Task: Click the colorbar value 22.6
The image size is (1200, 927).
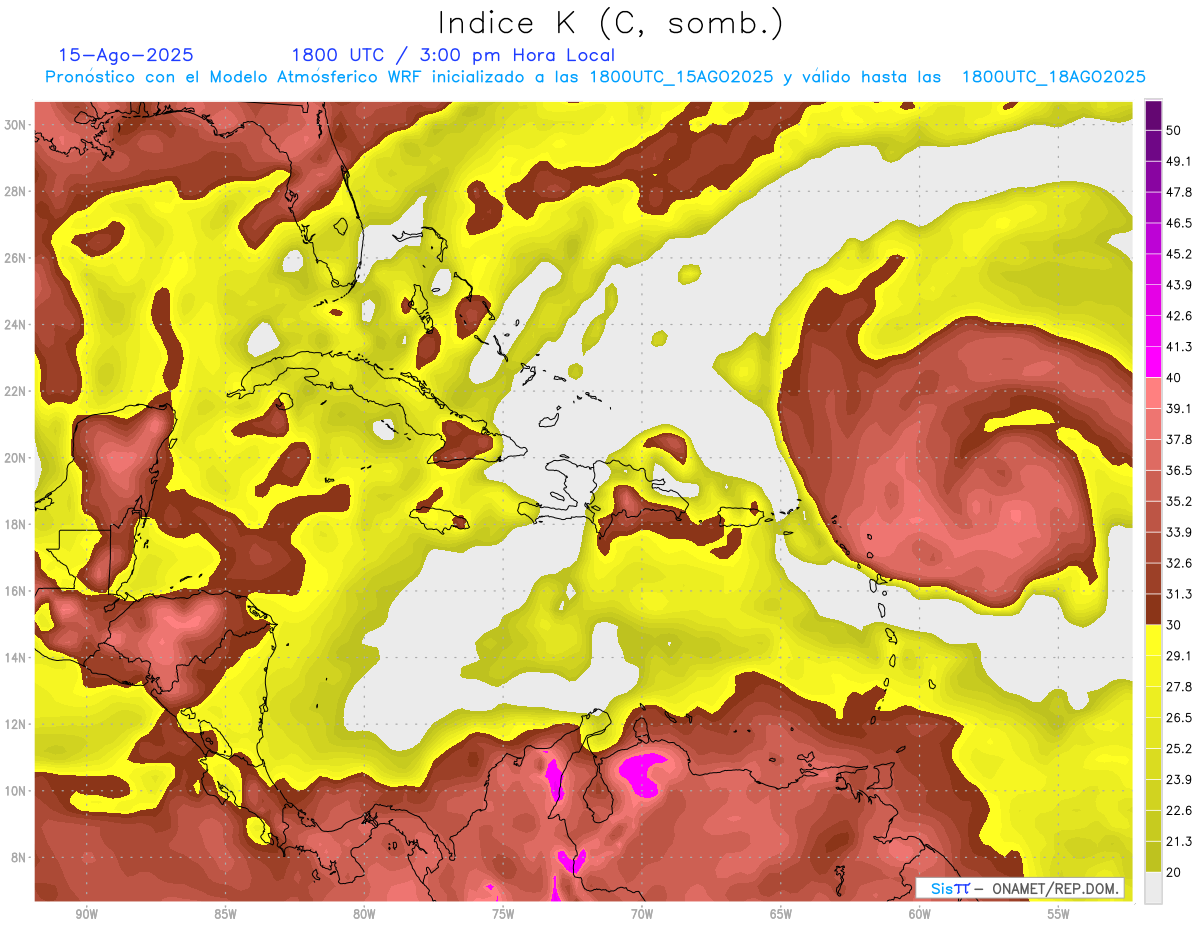Action: (x=1179, y=811)
